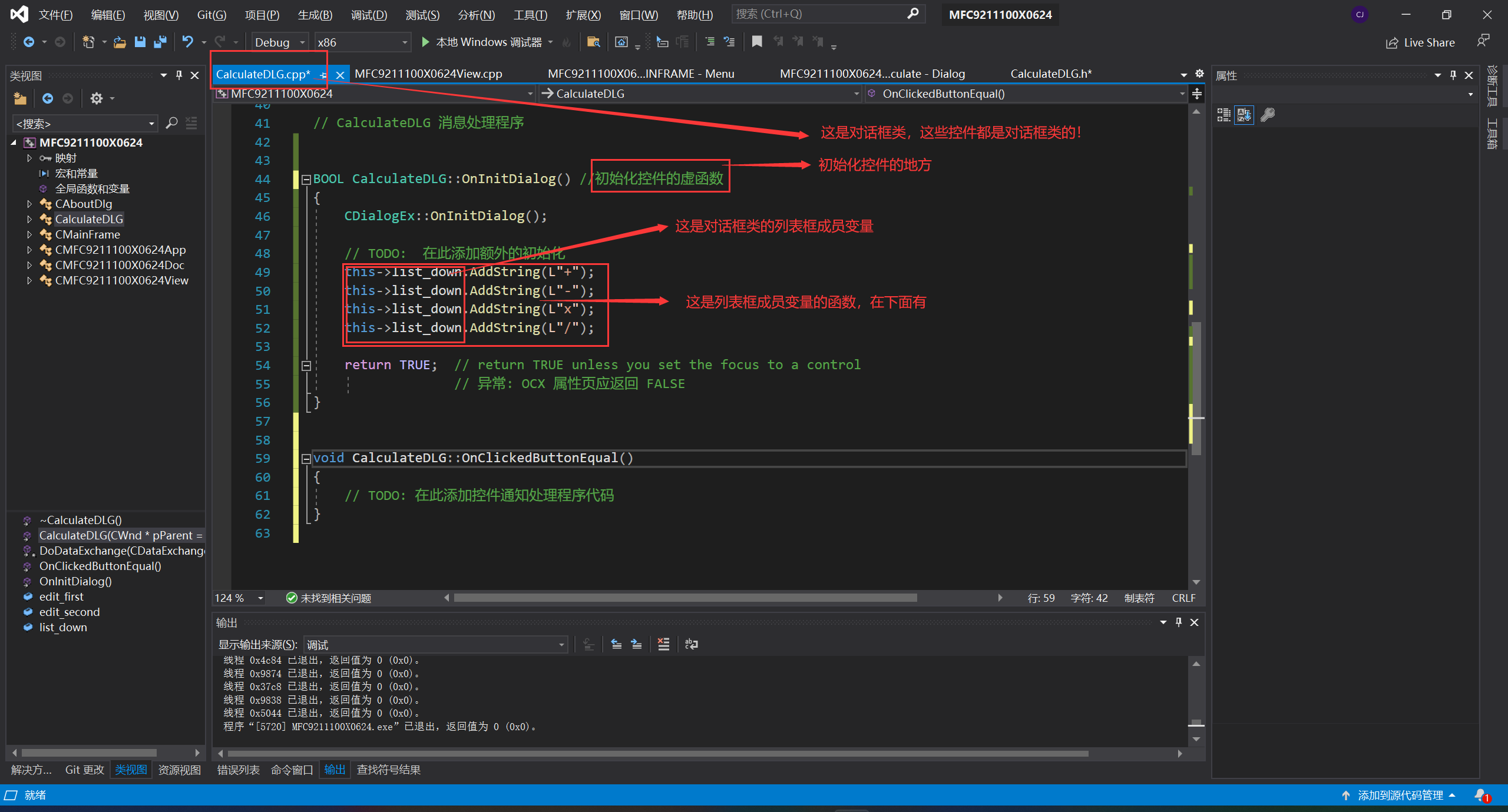Click the add to source control button
Image resolution: width=1508 pixels, height=812 pixels.
point(1399,795)
